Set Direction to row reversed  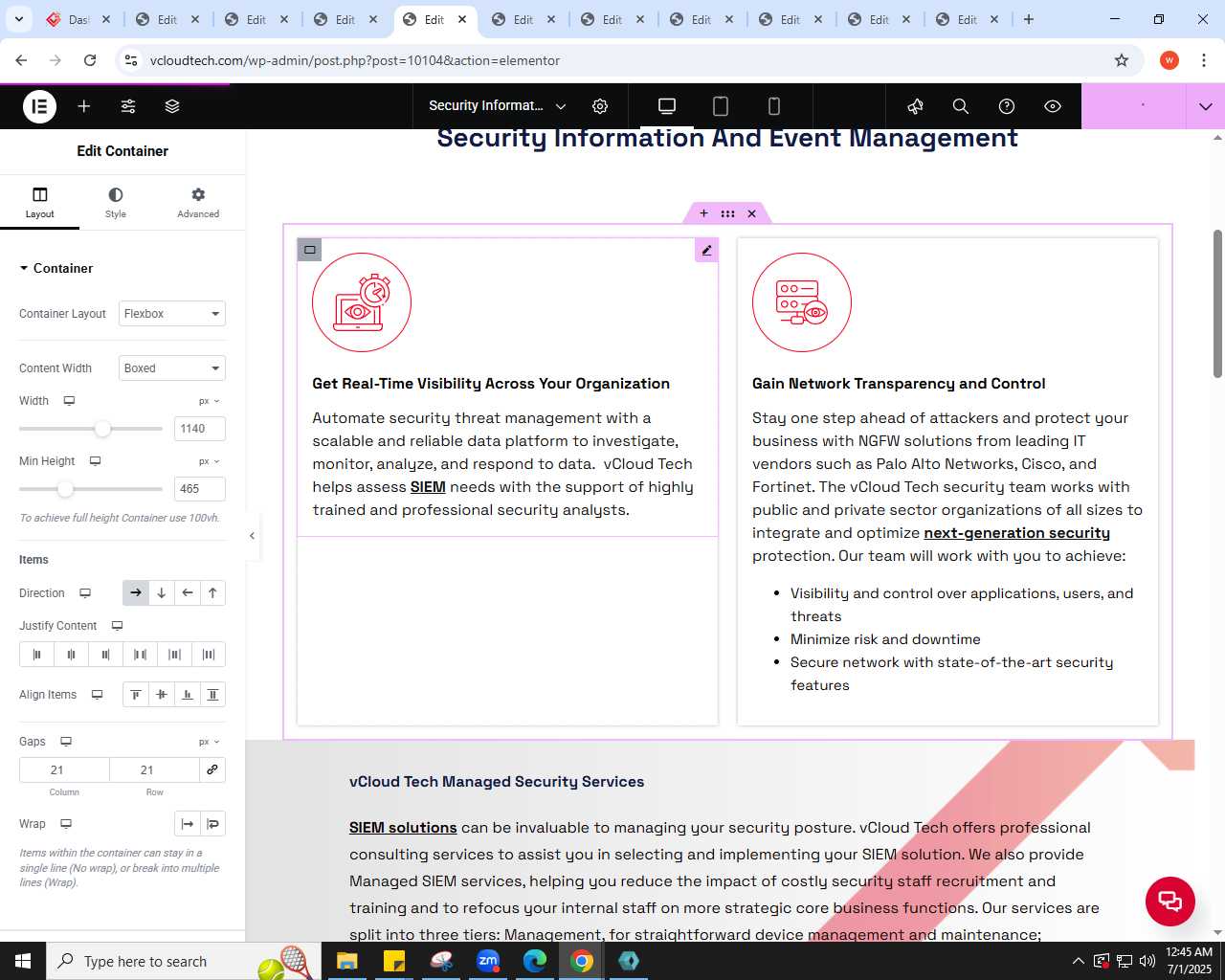(x=188, y=593)
